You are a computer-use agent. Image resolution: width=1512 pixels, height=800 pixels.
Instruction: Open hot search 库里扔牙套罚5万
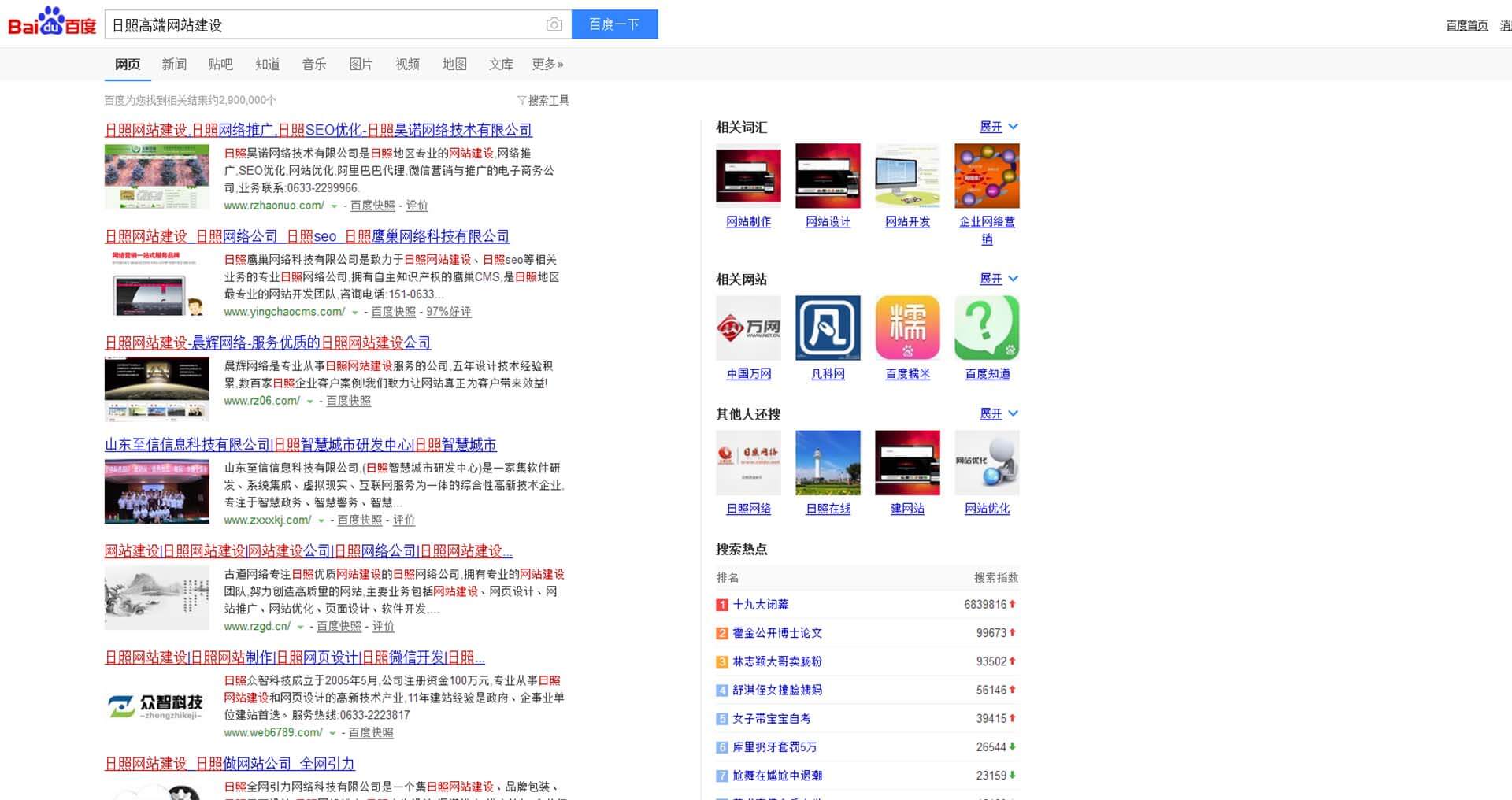coord(775,746)
